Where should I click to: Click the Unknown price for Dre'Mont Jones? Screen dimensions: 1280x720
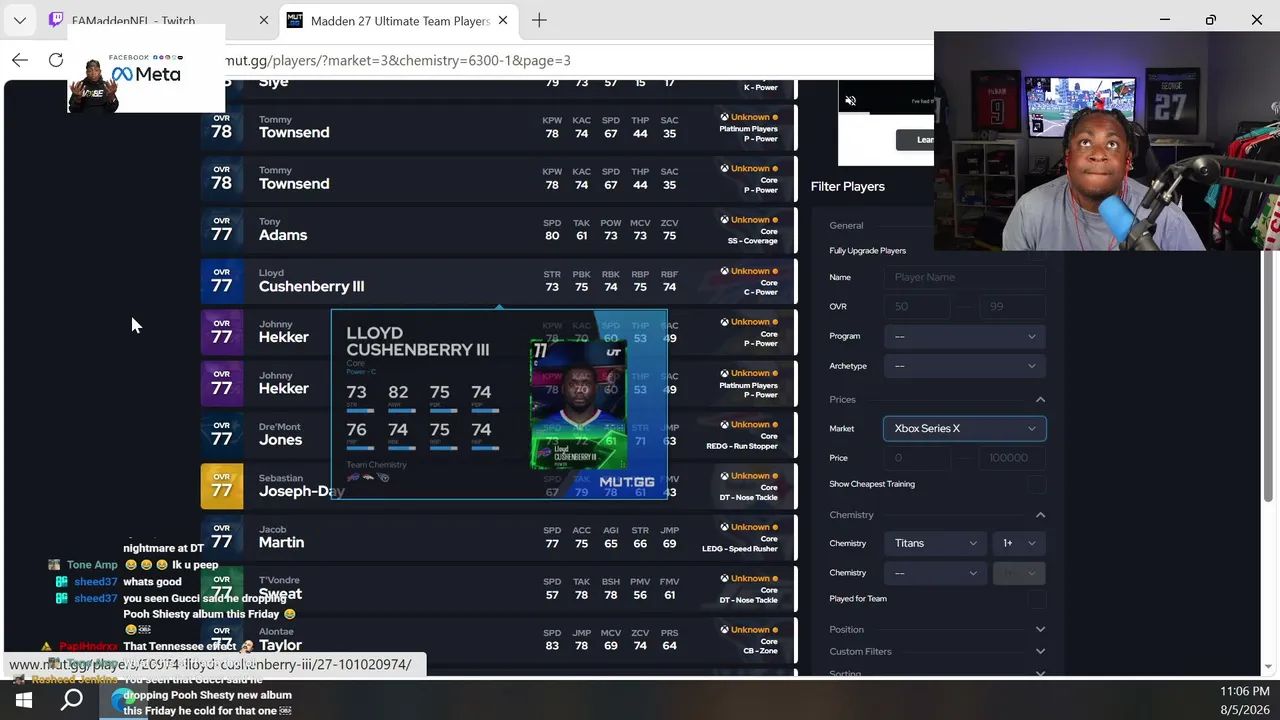tap(749, 425)
